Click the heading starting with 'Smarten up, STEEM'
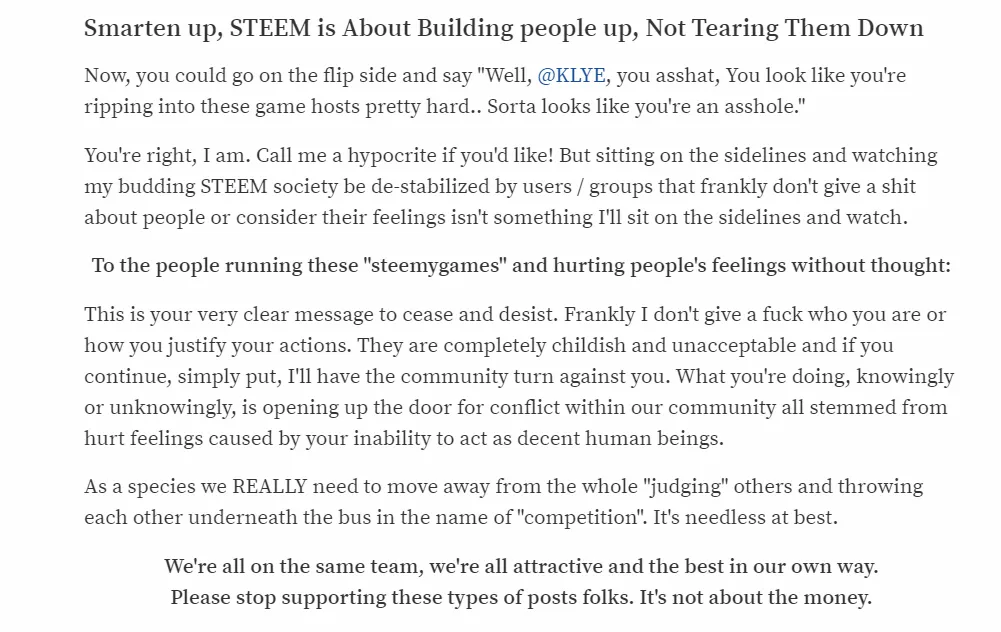The width and height of the screenshot is (1001, 632). 504,29
